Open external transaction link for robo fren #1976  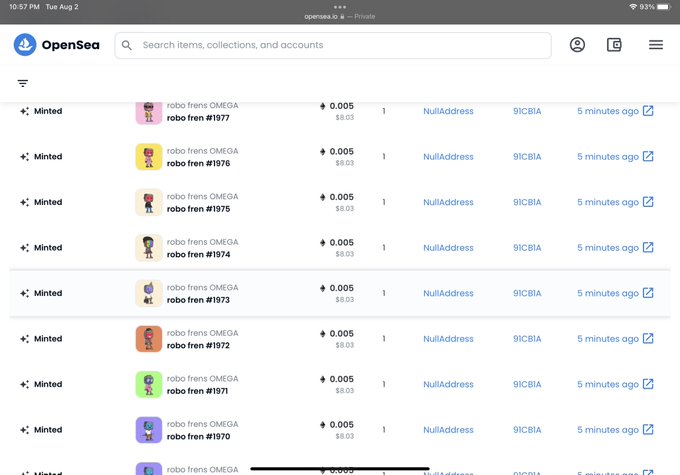point(648,157)
